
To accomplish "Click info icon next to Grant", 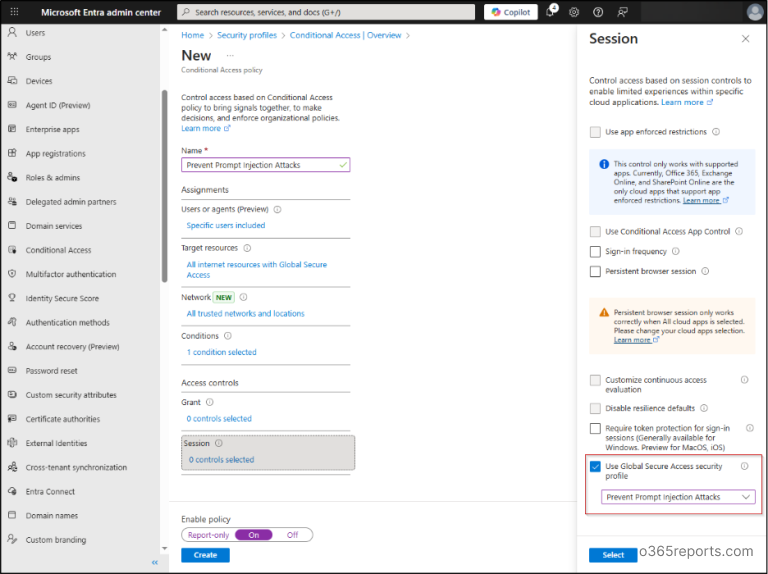I will [210, 402].
